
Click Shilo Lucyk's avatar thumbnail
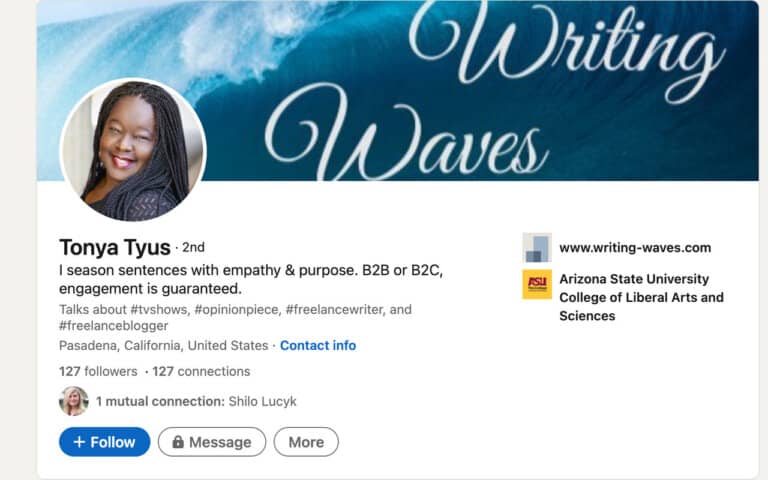74,401
